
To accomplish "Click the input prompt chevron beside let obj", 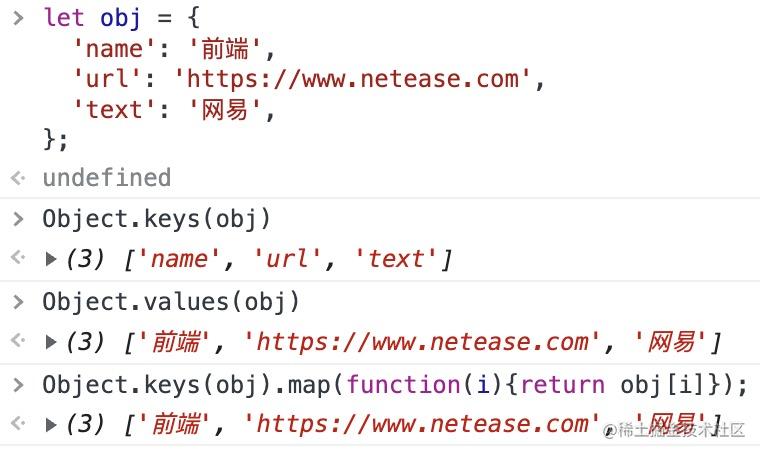I will pyautogui.click(x=18, y=18).
